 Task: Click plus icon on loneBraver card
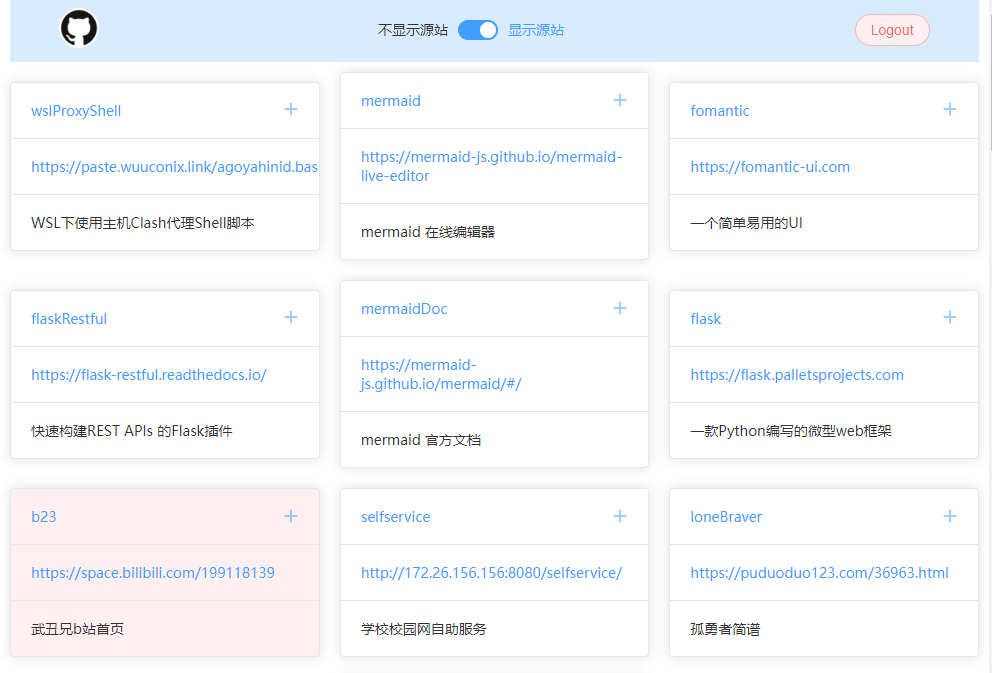click(950, 516)
